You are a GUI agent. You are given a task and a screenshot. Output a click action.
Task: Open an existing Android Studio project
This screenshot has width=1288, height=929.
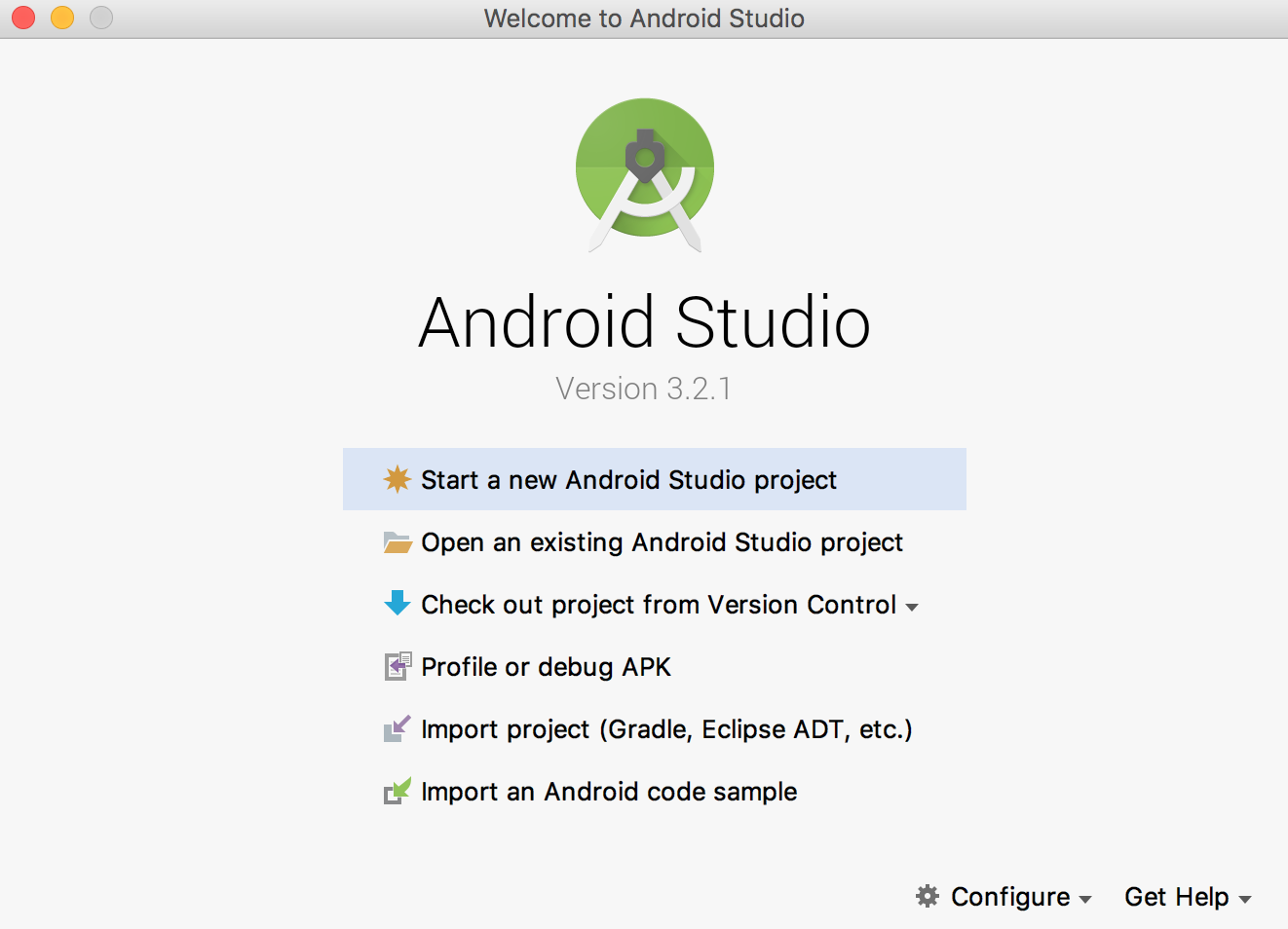662,542
